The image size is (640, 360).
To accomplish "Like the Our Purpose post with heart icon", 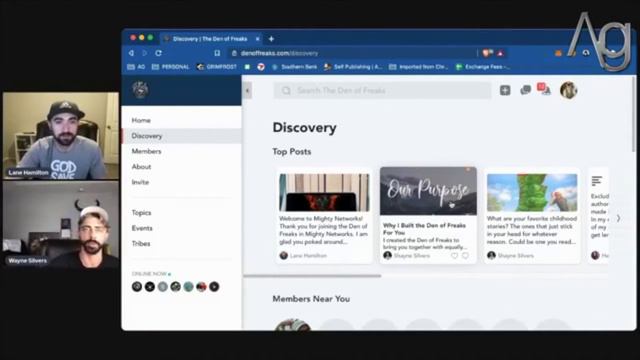I will coord(454,256).
